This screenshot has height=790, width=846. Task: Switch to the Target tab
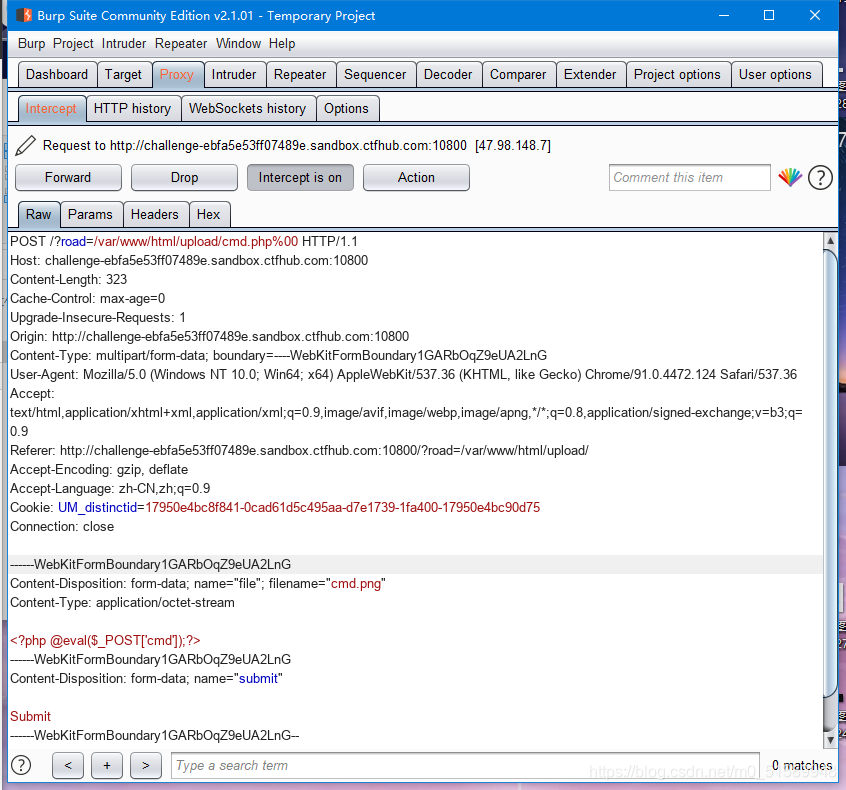pyautogui.click(x=123, y=74)
